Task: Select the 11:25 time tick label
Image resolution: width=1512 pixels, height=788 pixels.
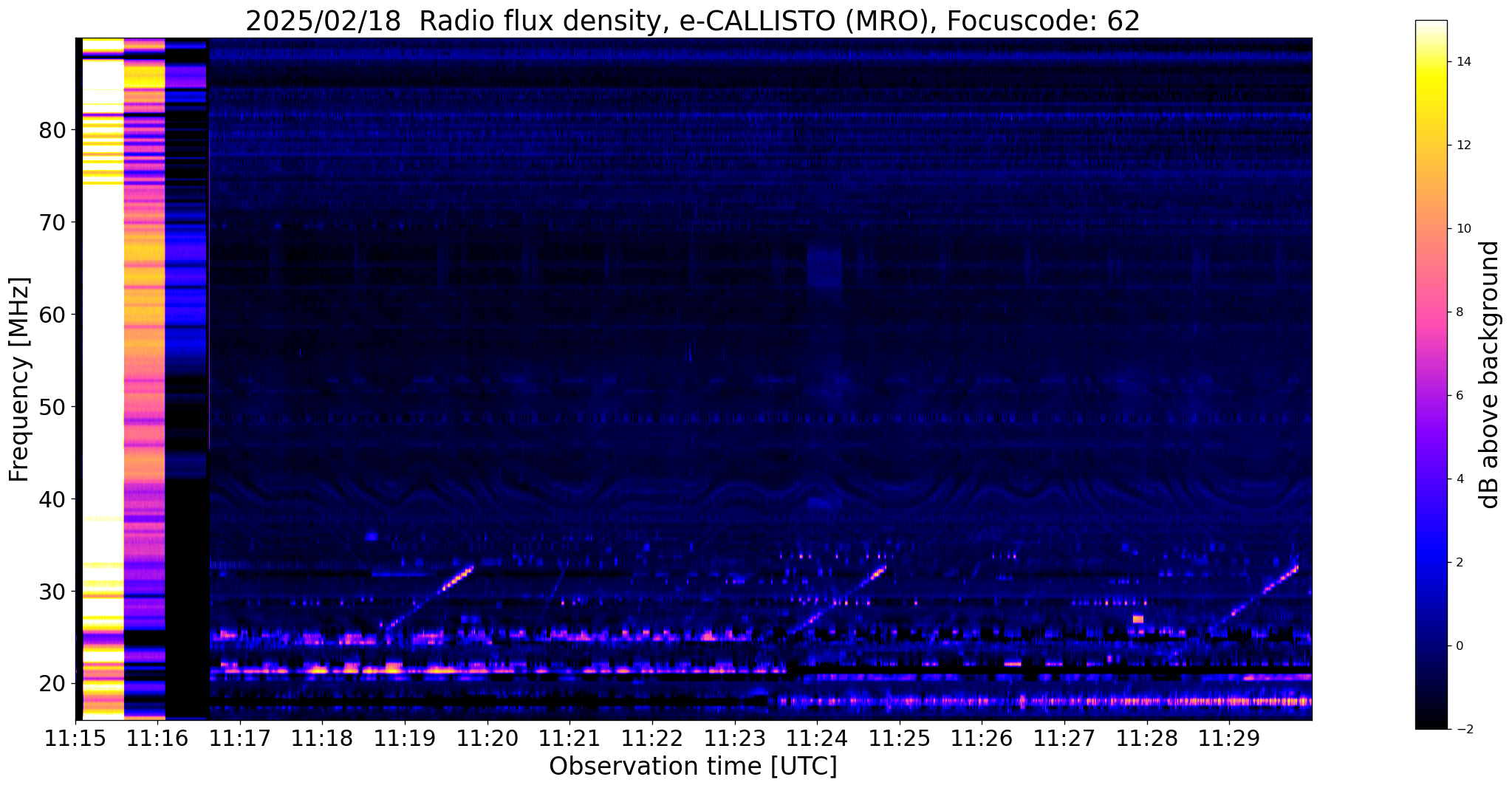Action: coord(899,738)
